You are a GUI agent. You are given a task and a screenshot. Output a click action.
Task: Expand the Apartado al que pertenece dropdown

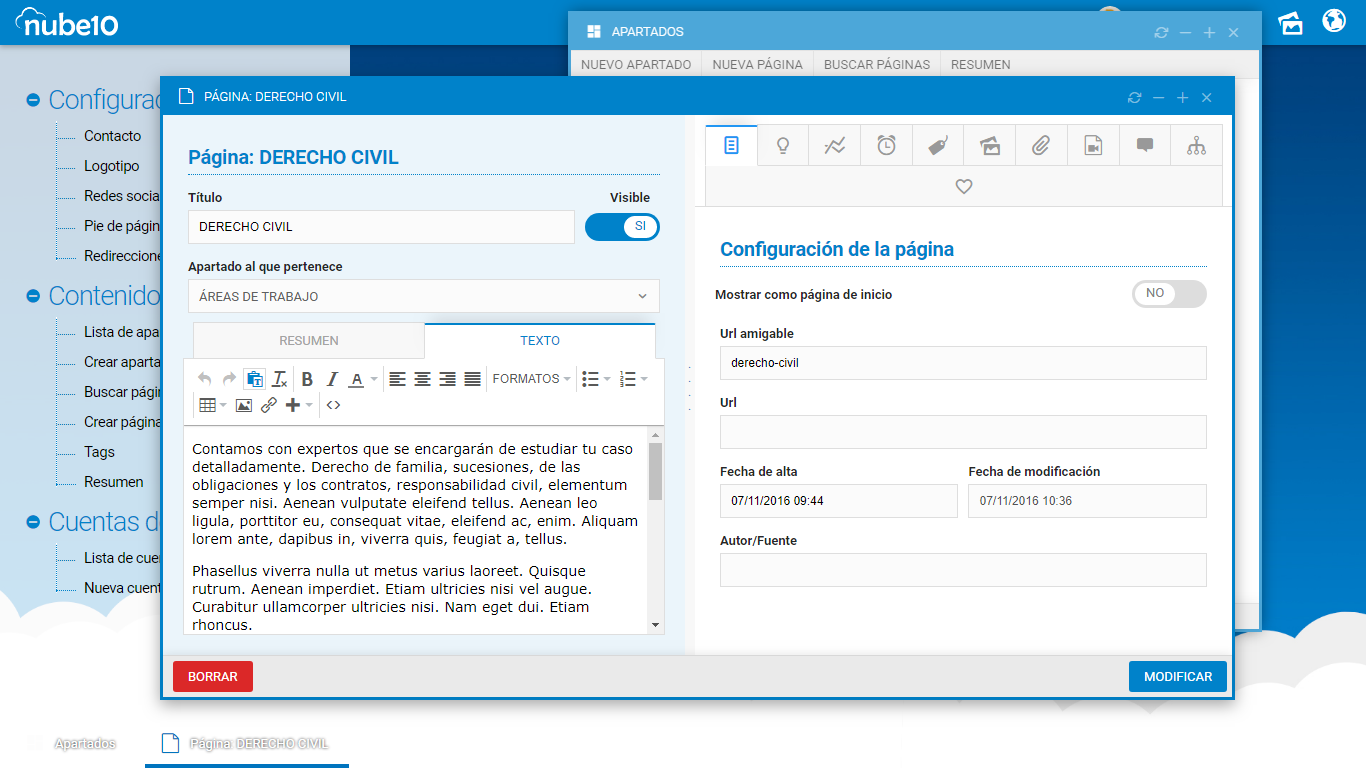(424, 296)
